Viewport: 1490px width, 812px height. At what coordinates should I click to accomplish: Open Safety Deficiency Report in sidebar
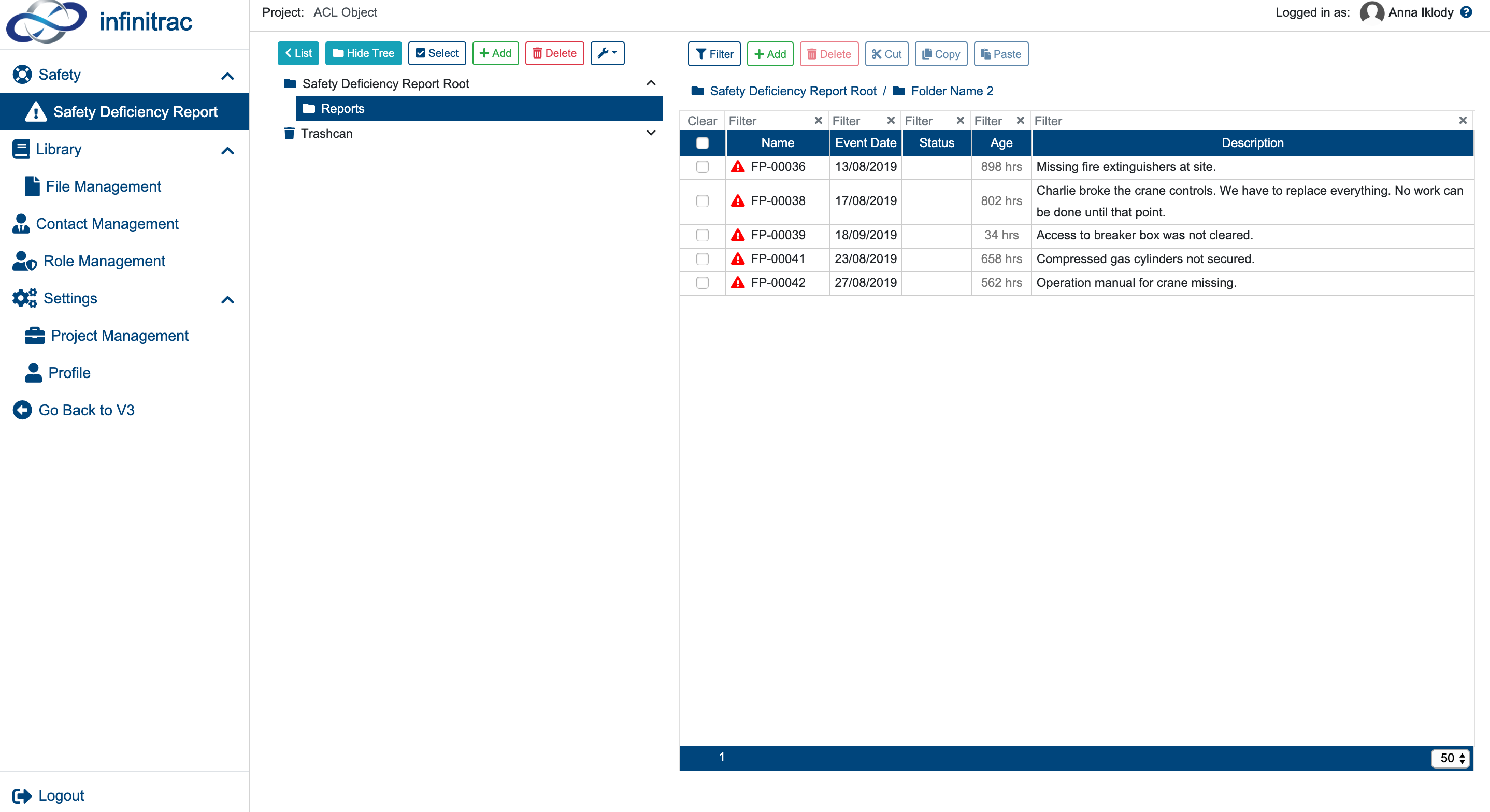pyautogui.click(x=124, y=112)
